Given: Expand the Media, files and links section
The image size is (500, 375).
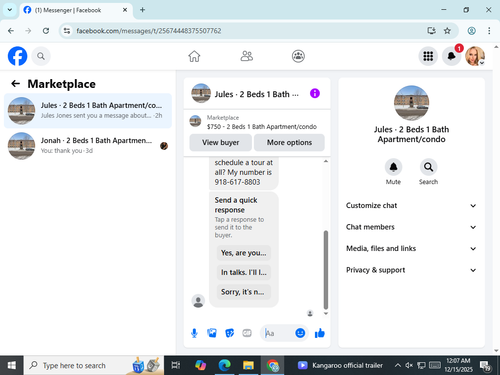Looking at the screenshot, I should [x=411, y=249].
